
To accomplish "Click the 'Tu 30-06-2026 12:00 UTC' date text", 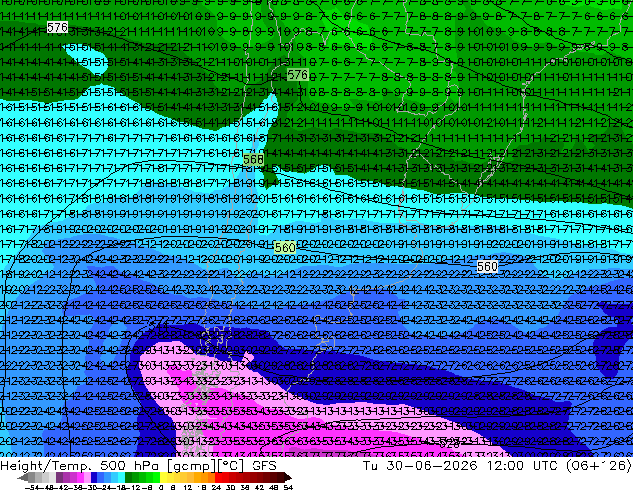I will click(x=459, y=465).
